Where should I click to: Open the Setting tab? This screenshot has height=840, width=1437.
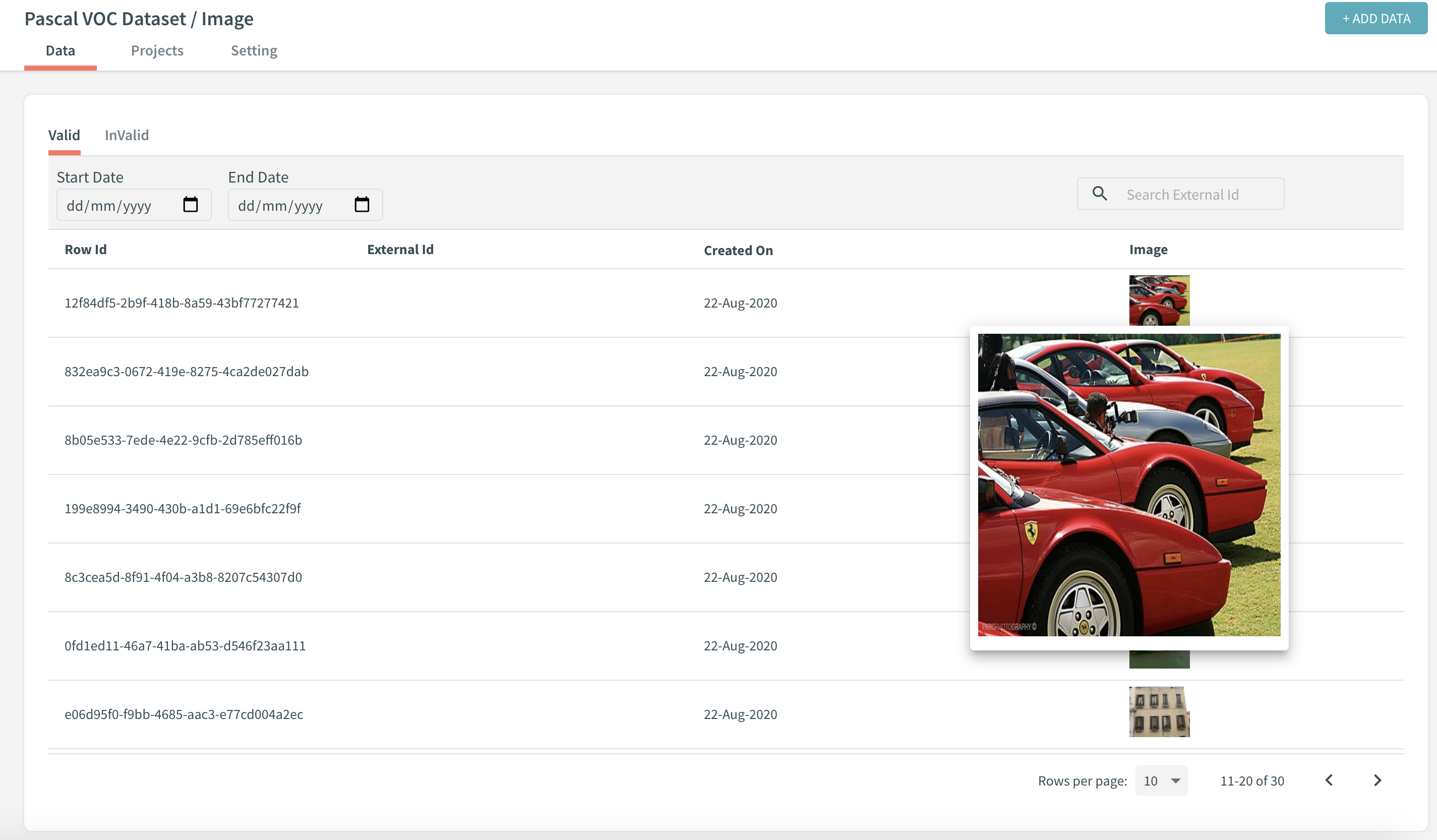tap(254, 51)
